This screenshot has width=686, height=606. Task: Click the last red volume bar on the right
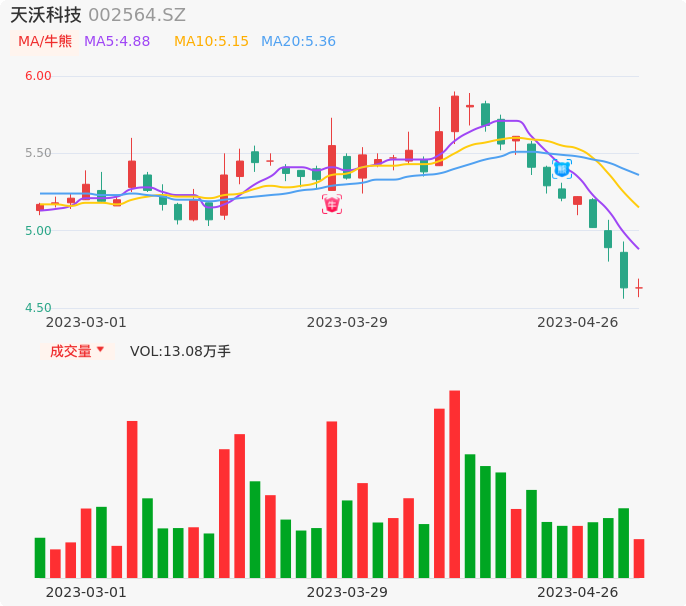point(639,559)
